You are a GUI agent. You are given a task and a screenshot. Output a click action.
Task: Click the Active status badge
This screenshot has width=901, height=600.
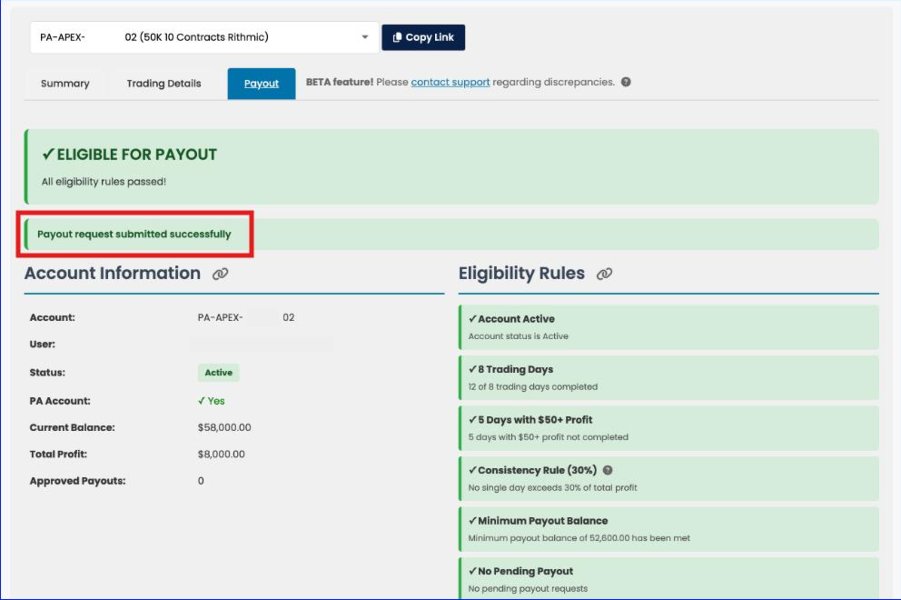(218, 372)
